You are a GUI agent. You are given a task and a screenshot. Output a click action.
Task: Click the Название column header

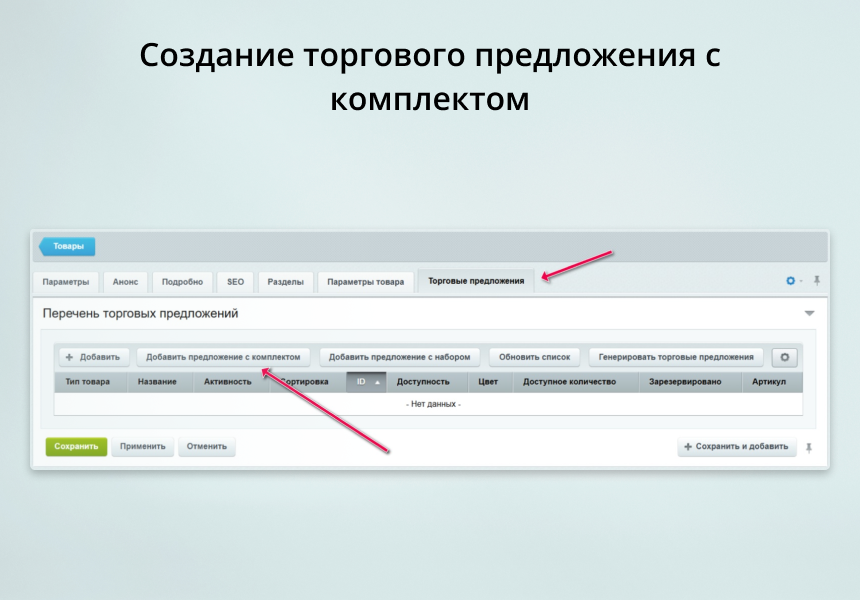click(157, 382)
